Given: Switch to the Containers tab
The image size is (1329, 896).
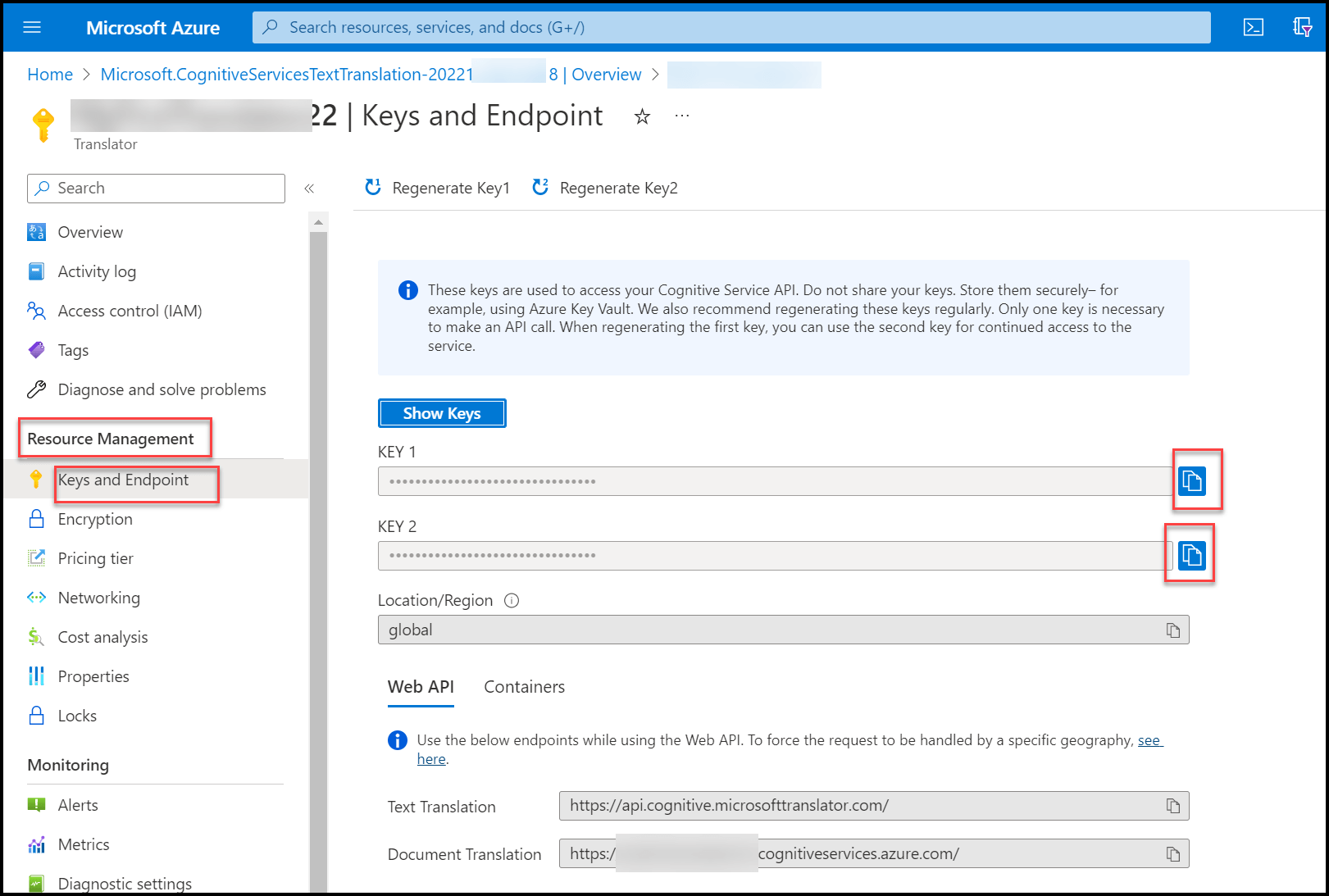Looking at the screenshot, I should [x=524, y=687].
